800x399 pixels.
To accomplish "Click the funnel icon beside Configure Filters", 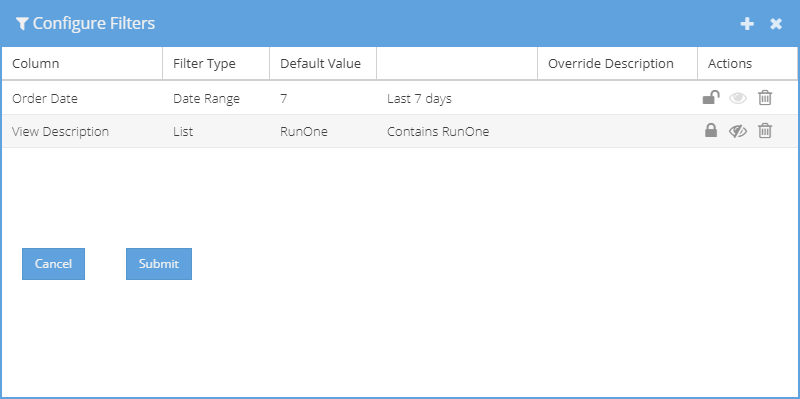I will click(x=21, y=23).
